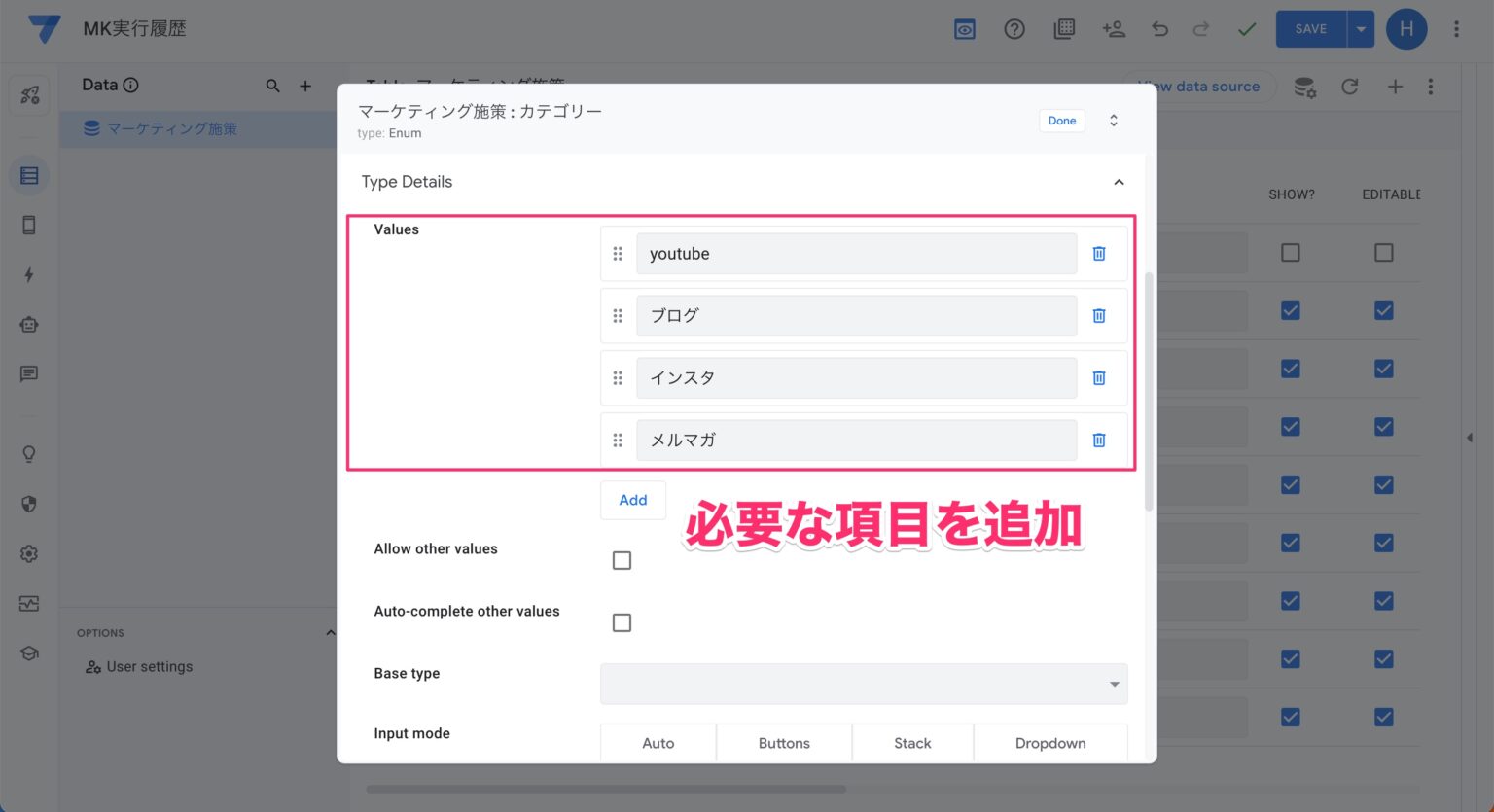Open the App views panel (phone icon)
1494x812 pixels.
(29, 225)
